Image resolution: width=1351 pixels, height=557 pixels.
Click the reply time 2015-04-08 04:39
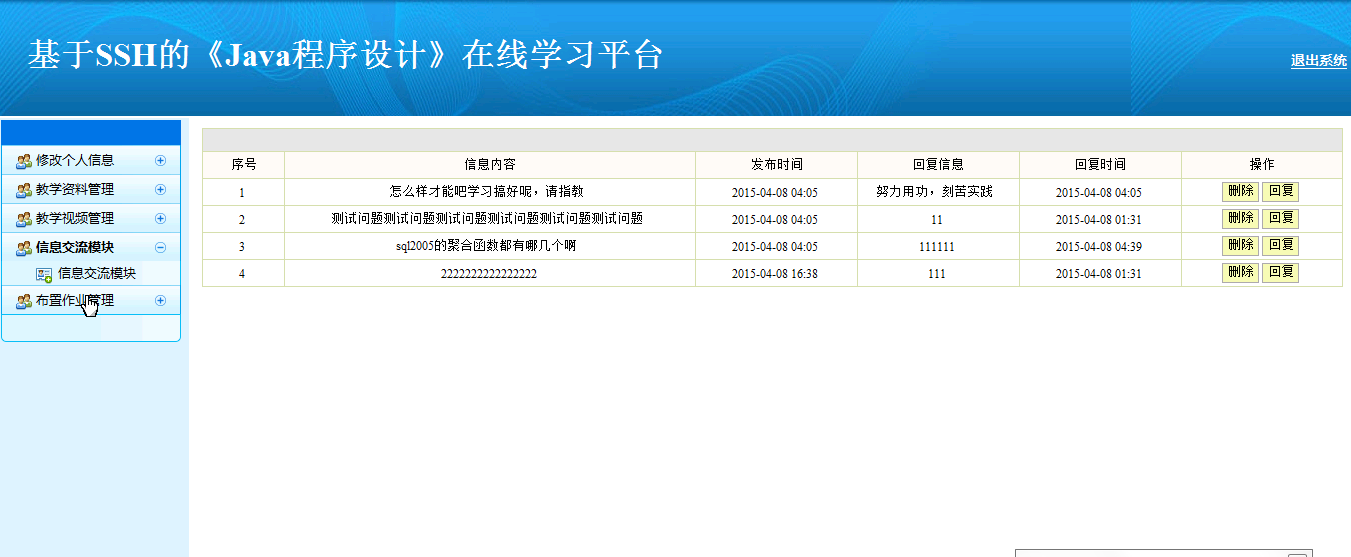pyautogui.click(x=1099, y=247)
